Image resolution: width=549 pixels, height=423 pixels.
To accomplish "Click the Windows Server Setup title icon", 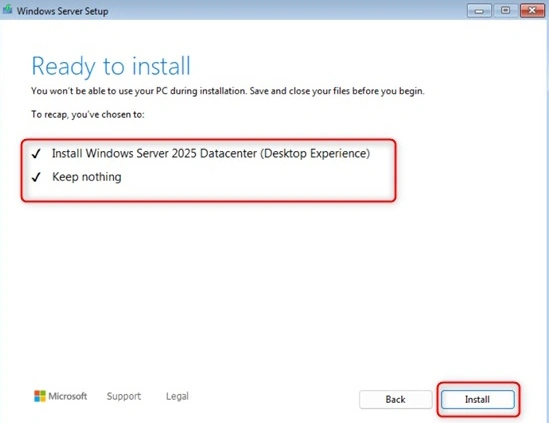I will (x=8, y=10).
